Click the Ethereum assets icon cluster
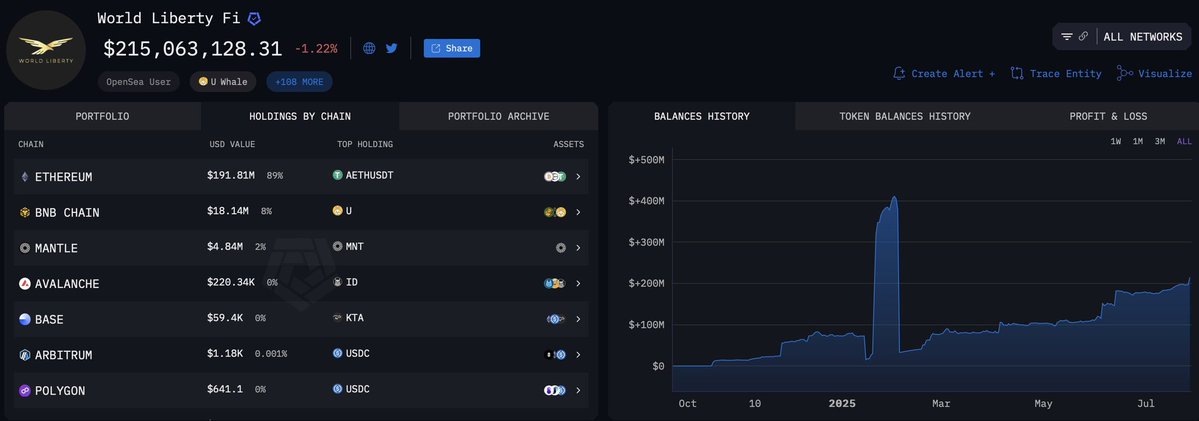Viewport: 1199px width, 421px height. pyautogui.click(x=554, y=176)
